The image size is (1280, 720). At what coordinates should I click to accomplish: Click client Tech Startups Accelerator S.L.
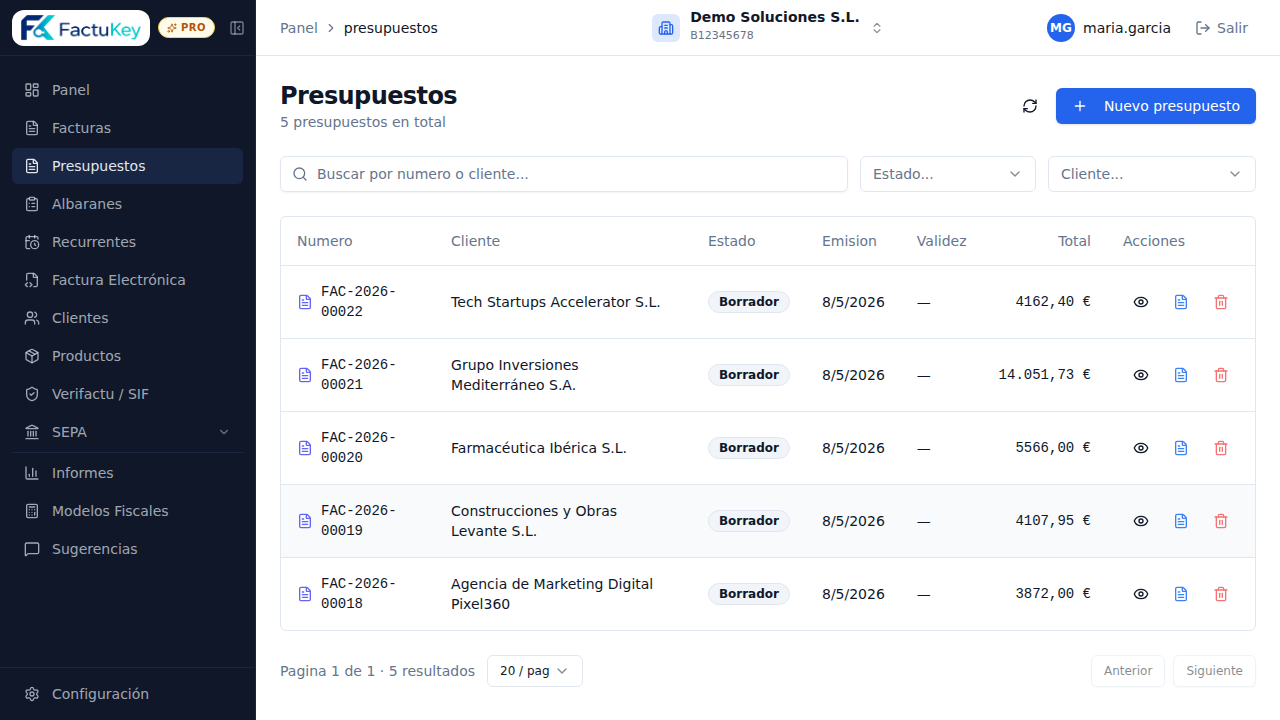click(556, 302)
